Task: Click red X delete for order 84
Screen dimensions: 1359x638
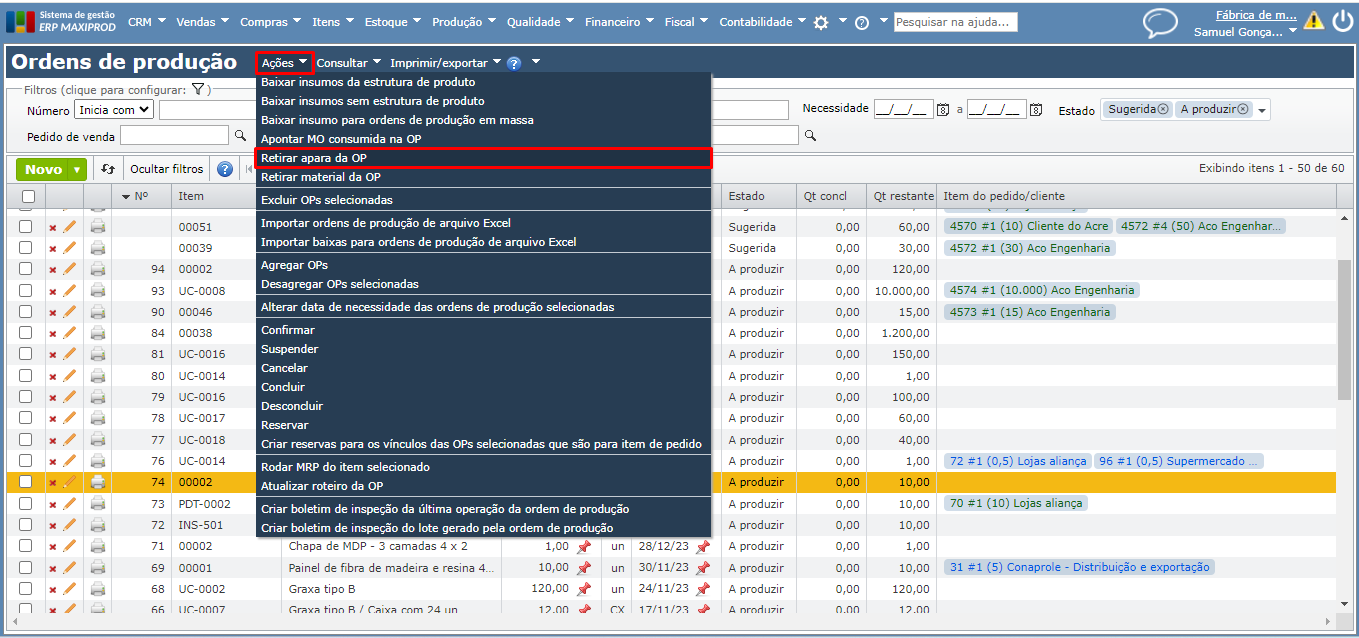Action: coord(53,334)
